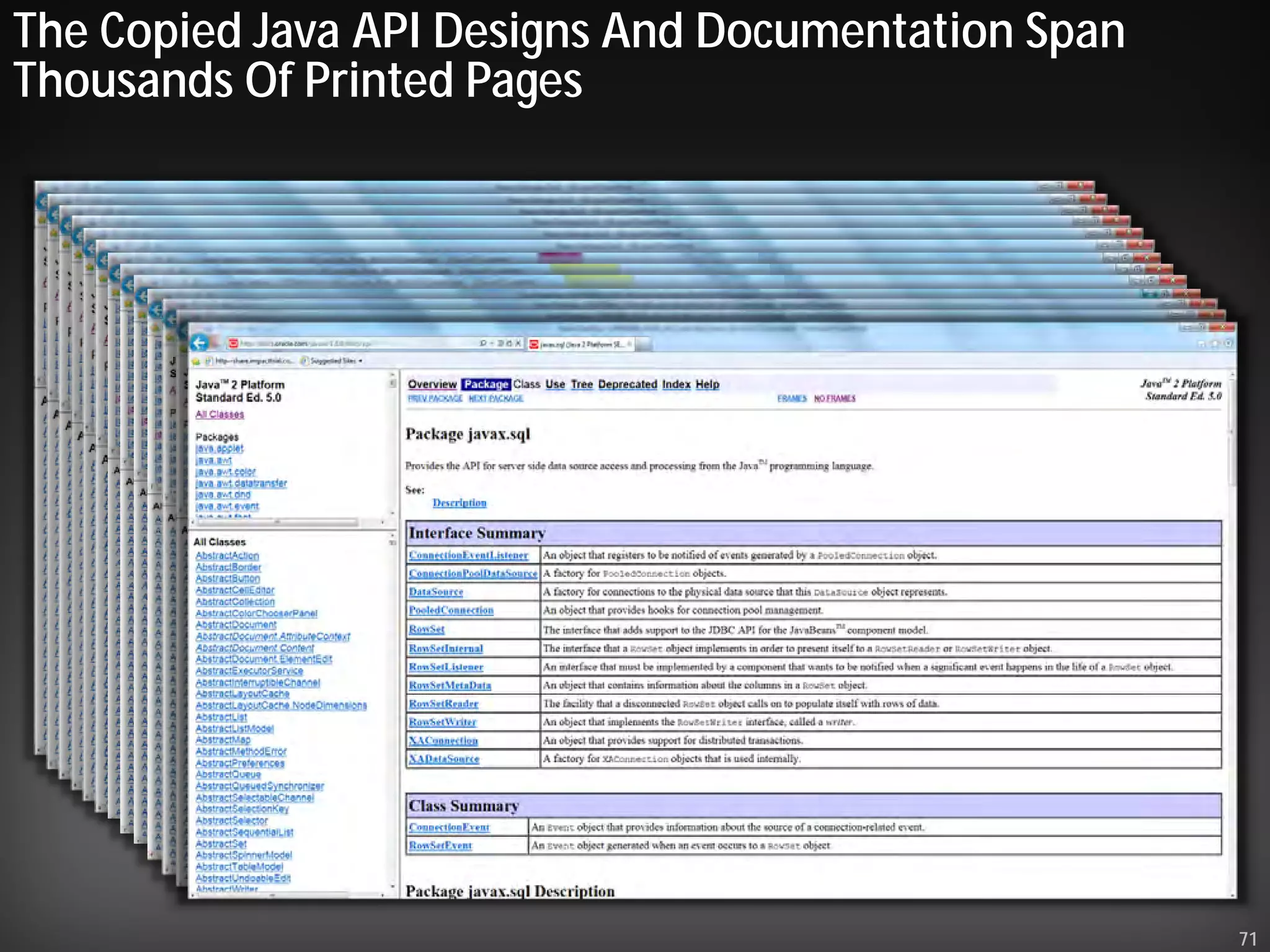Screen dimensions: 1270x952
Task: Click the search magnifier in address bar
Action: tap(483, 343)
